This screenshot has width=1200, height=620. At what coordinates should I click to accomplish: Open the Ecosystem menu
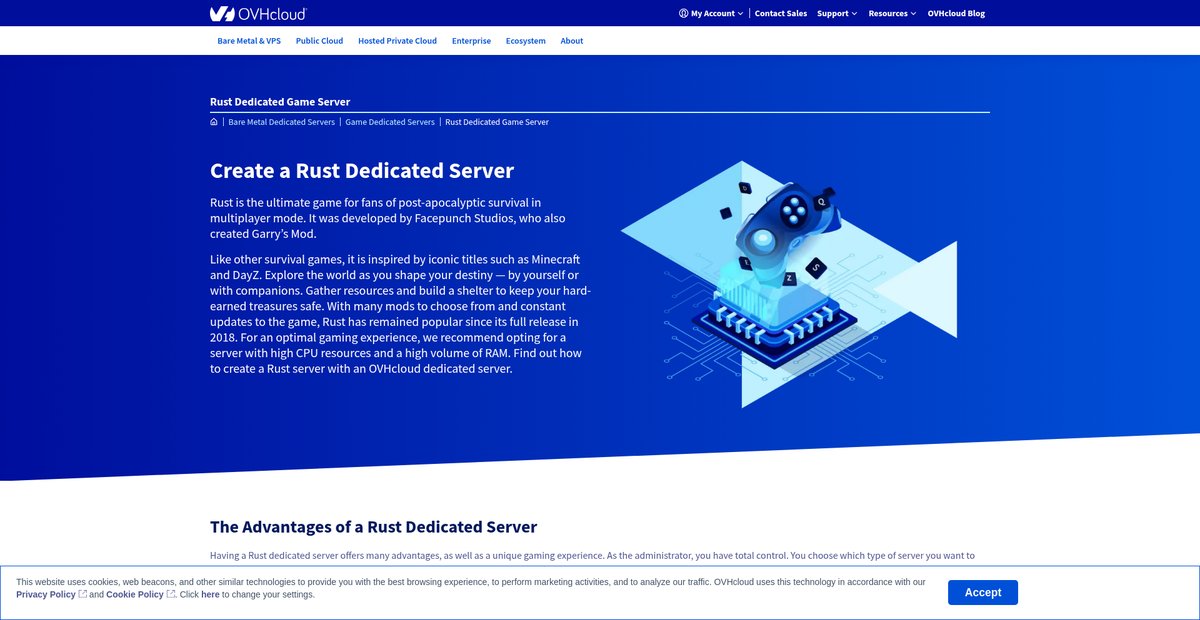tap(526, 41)
